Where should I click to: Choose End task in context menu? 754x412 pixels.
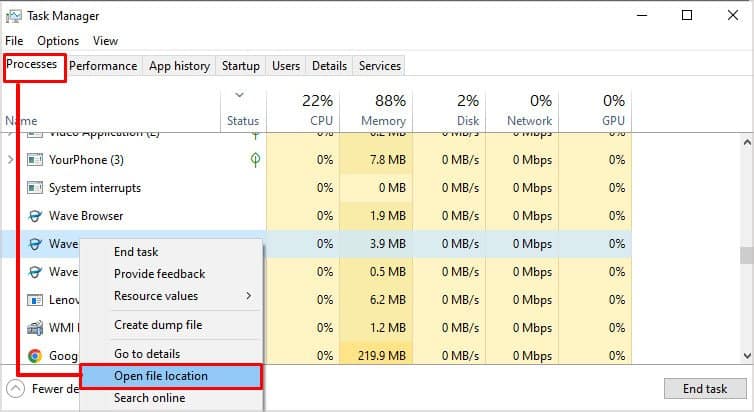[x=172, y=252]
